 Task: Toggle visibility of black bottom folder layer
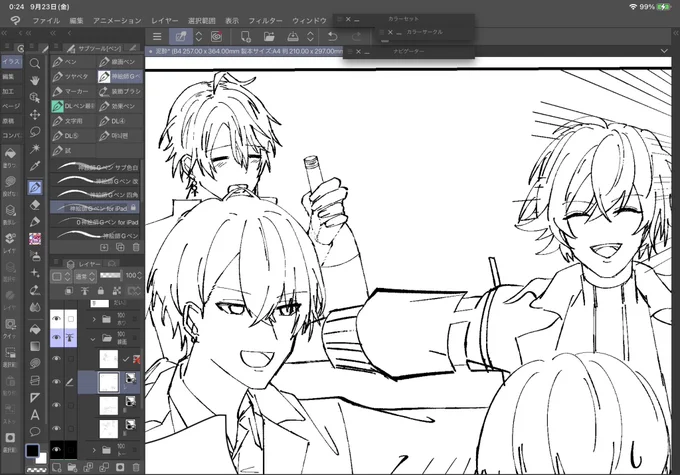coord(56,450)
